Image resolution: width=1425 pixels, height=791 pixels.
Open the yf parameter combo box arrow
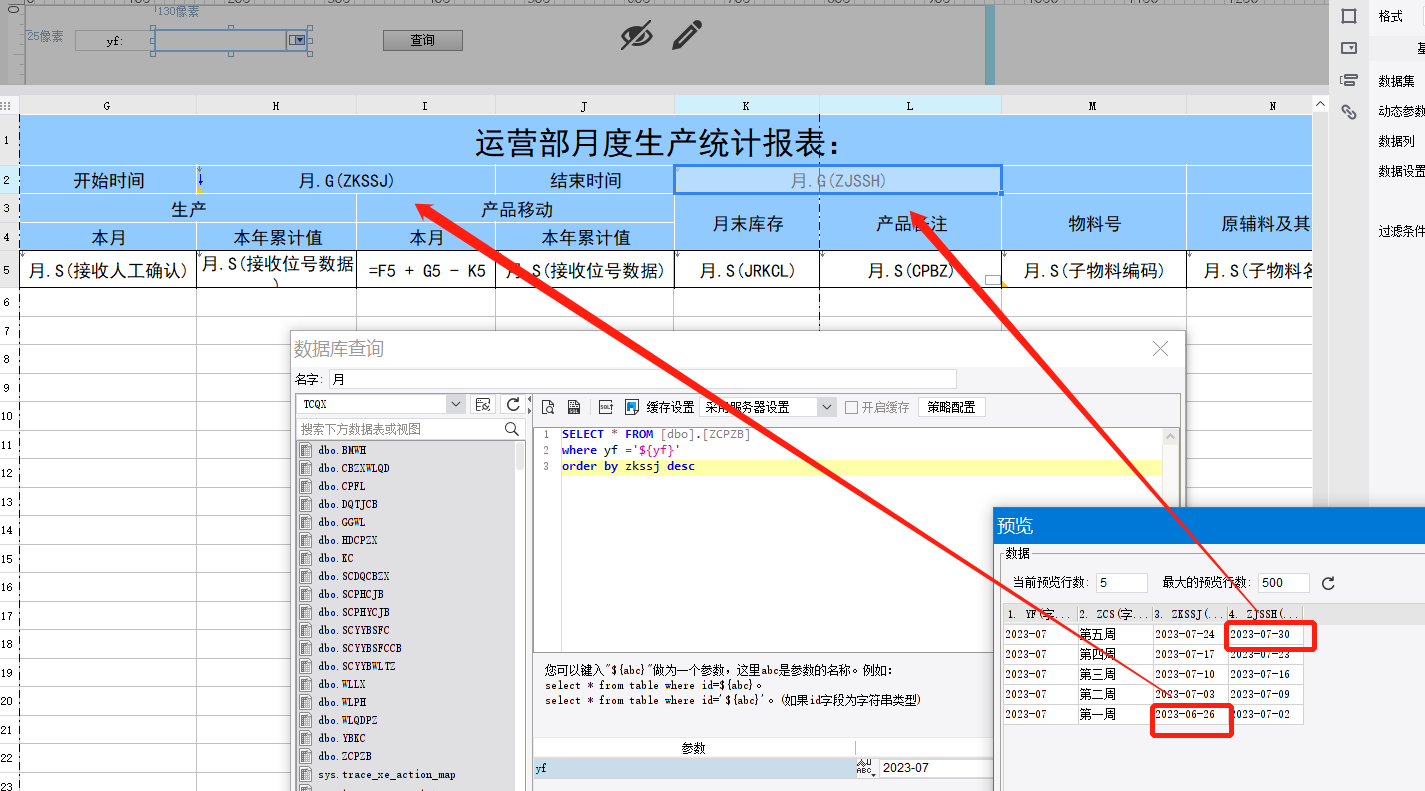[x=297, y=40]
